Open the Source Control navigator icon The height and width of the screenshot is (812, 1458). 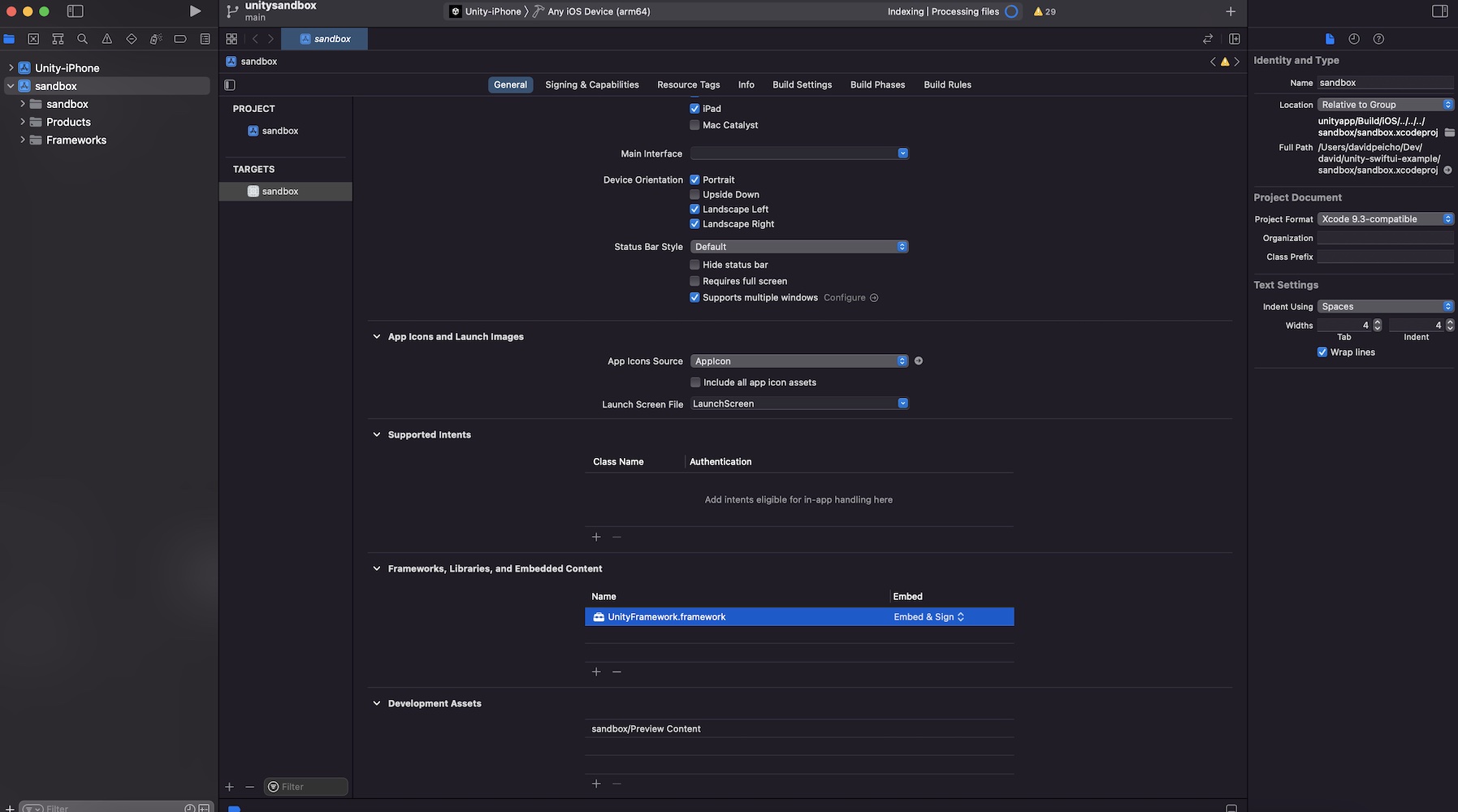[x=33, y=39]
